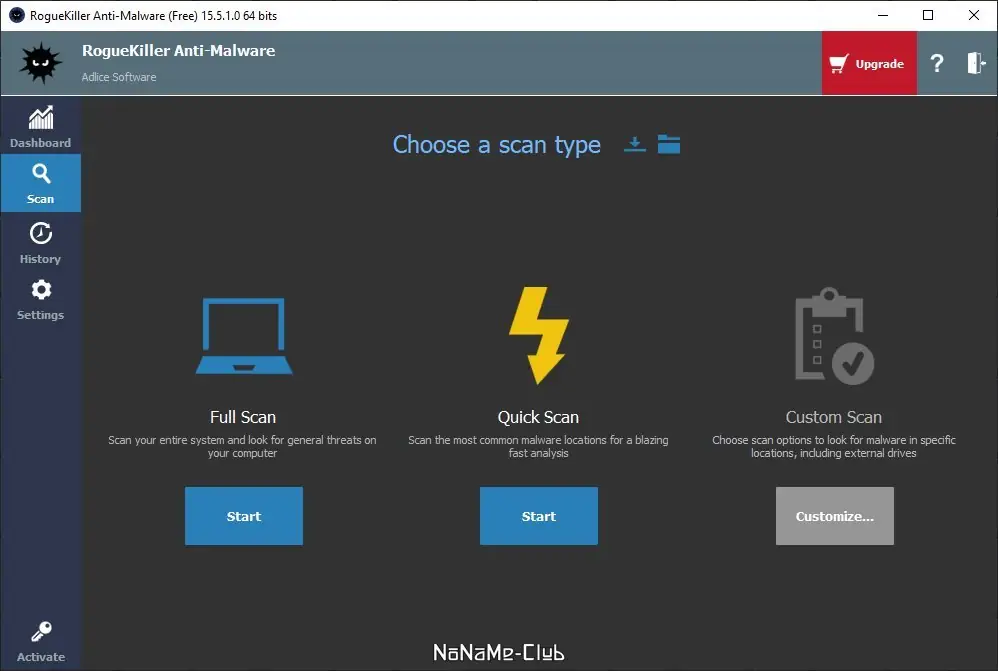Click the Full Scan laptop icon
This screenshot has width=998, height=671.
click(x=244, y=336)
